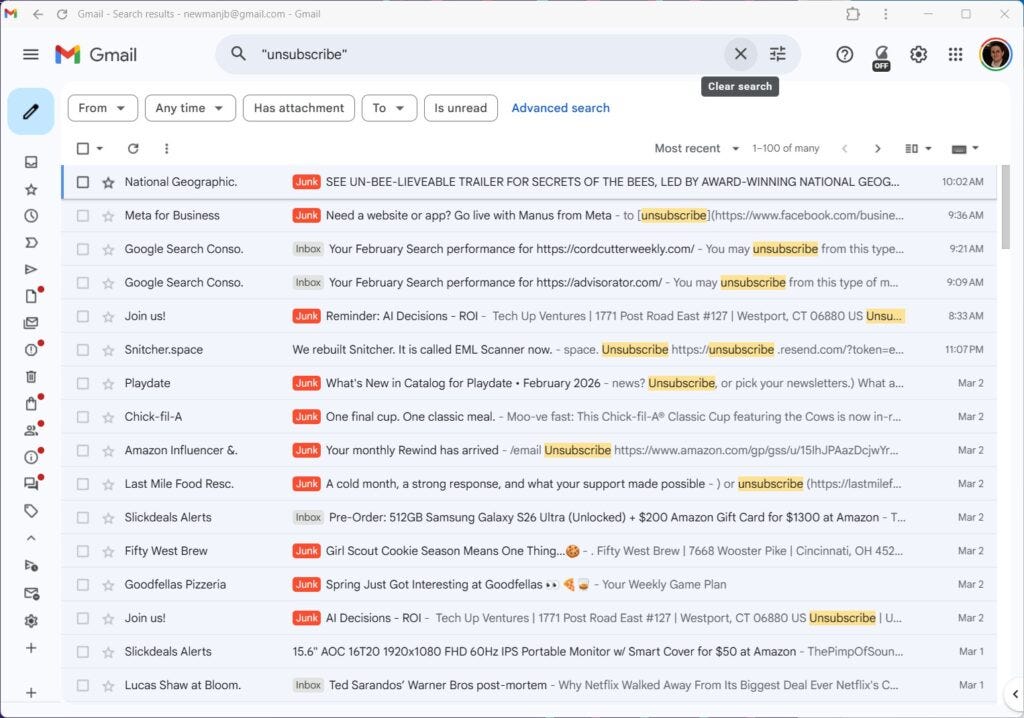Show search options slider icon
The height and width of the screenshot is (718, 1024).
click(777, 54)
